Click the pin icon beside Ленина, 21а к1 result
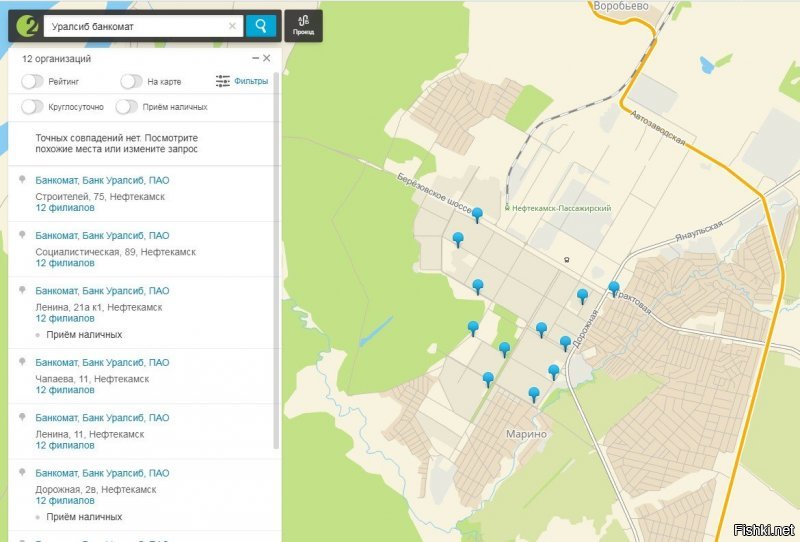The height and width of the screenshot is (542, 800). coord(22,289)
